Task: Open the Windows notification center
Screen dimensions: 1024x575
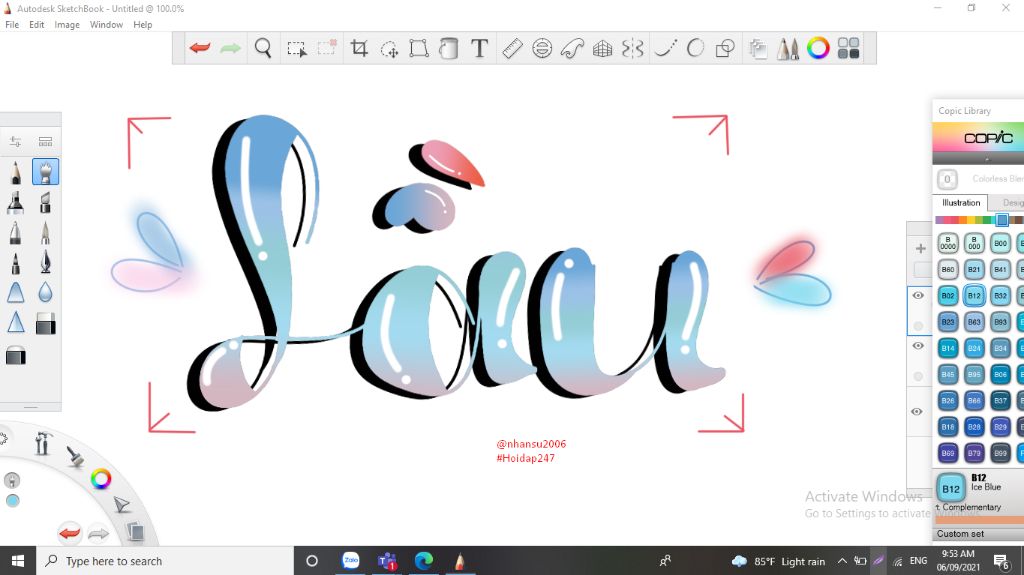Action: pos(1001,561)
